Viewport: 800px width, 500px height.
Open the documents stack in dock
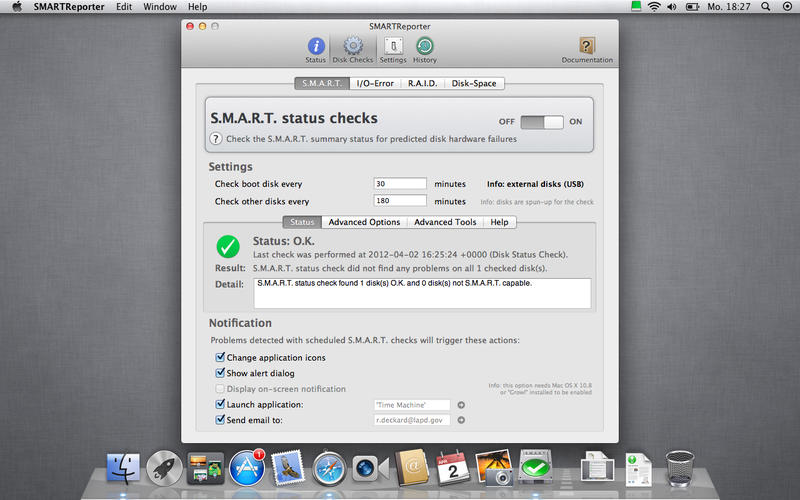(597, 466)
